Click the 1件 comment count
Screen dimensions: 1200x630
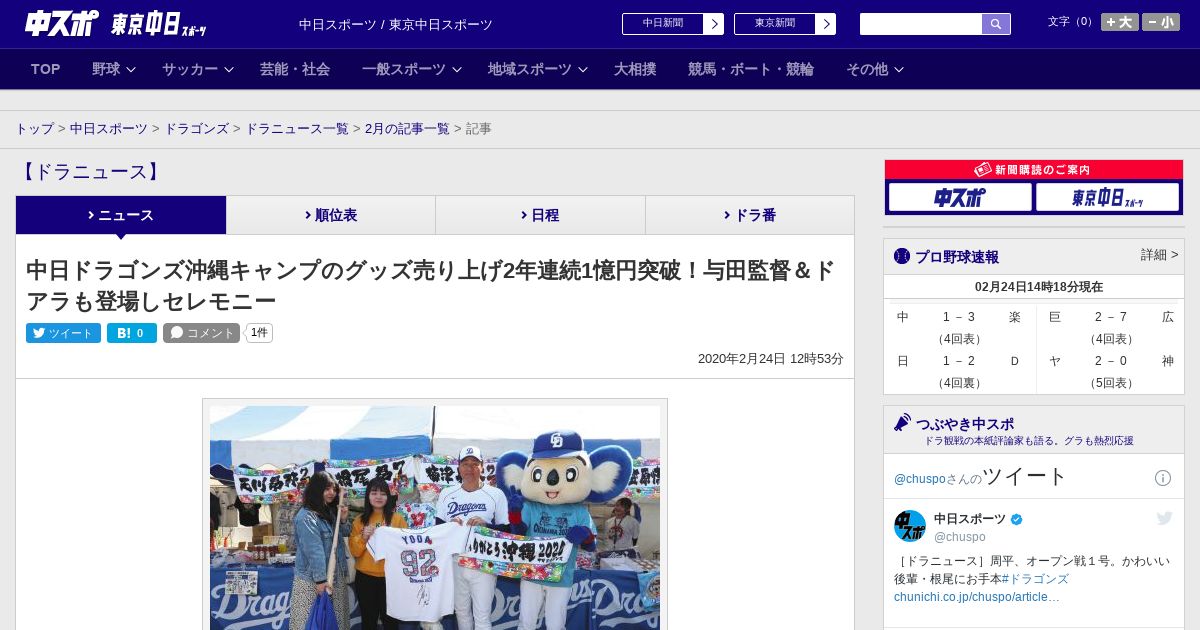point(259,333)
